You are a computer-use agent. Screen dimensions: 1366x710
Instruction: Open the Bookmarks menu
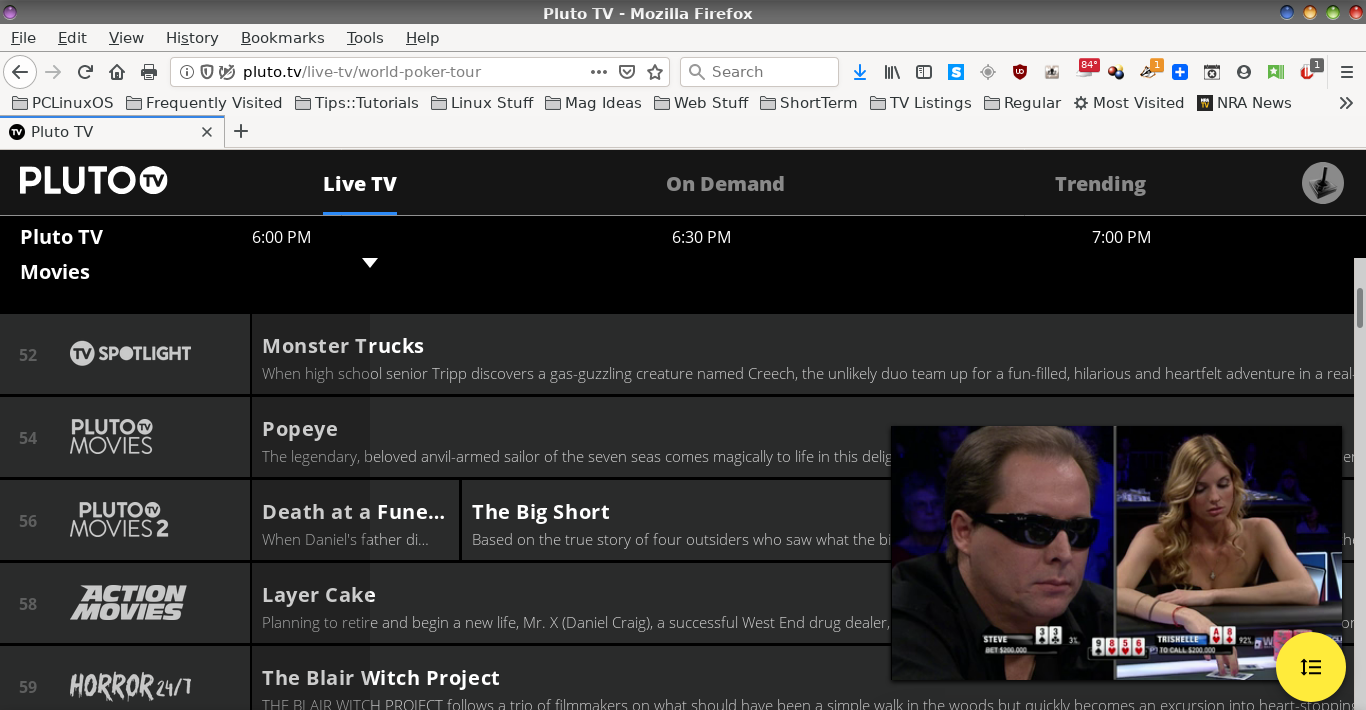[283, 38]
